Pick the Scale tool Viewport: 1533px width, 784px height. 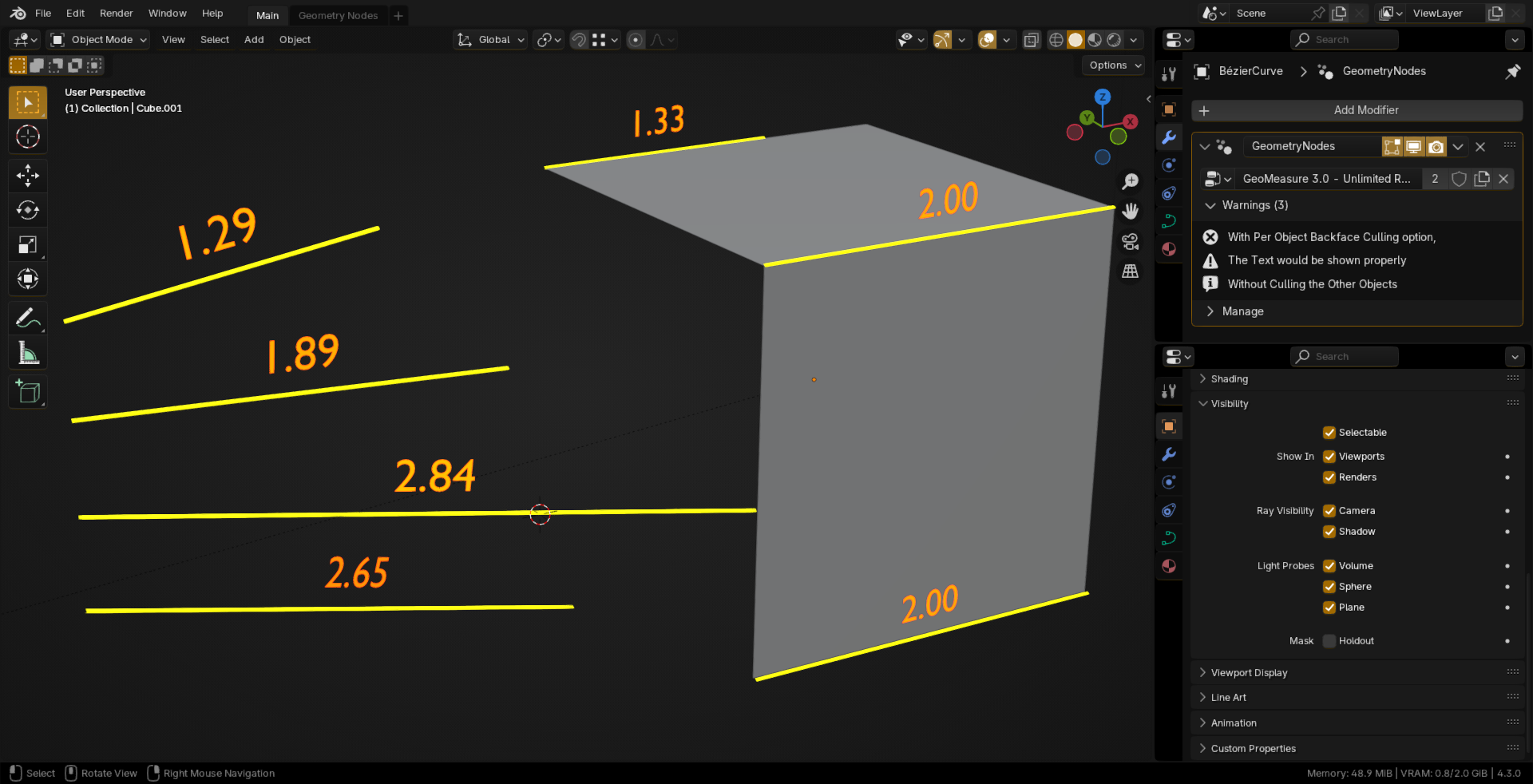(x=28, y=244)
